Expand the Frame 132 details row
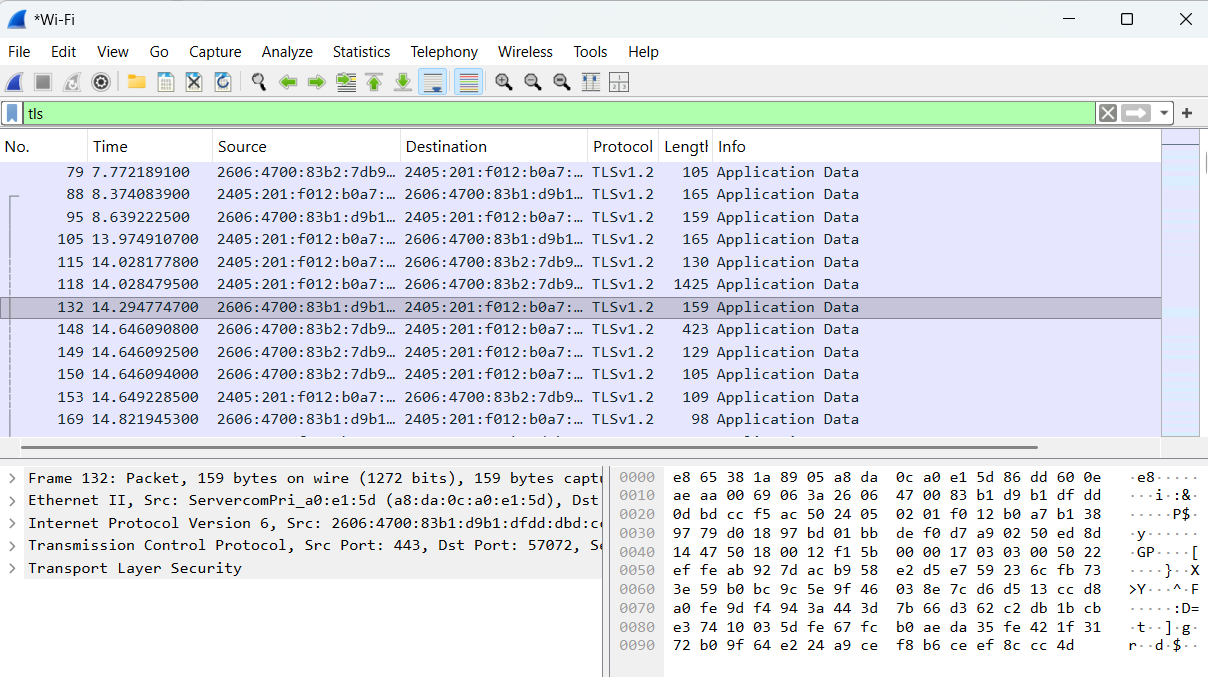The image size is (1208, 677). click(12, 478)
